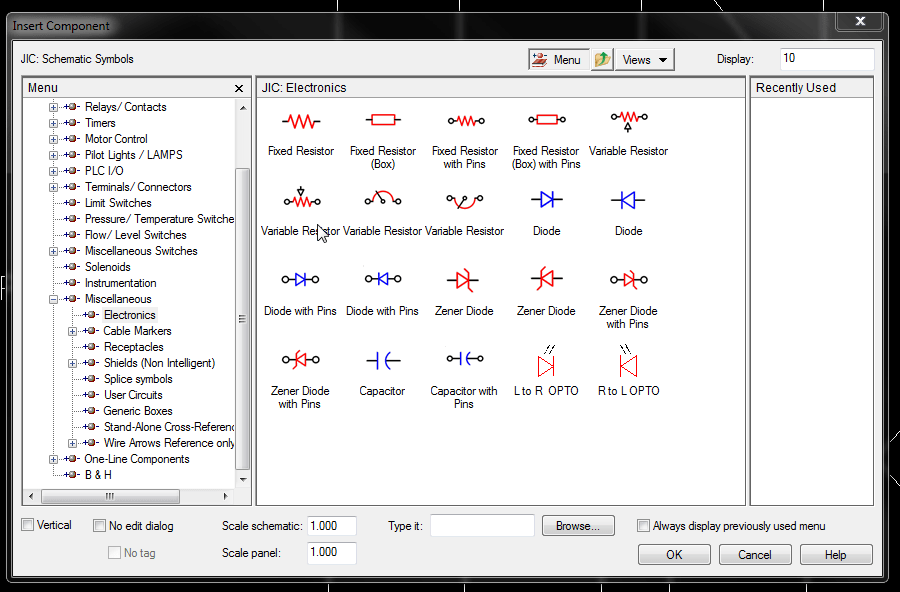Toggle Always display previously used menu

[644, 525]
